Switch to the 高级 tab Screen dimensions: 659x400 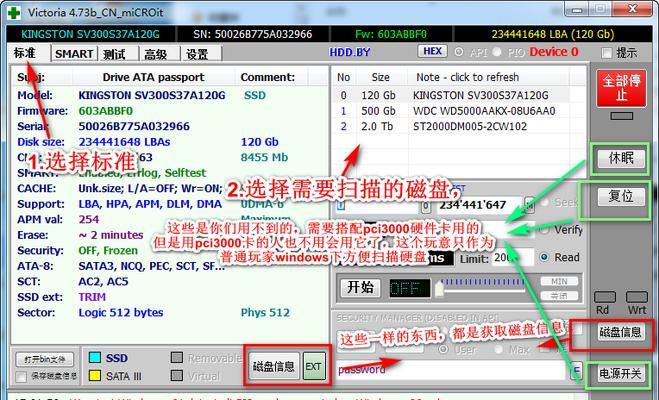[156, 54]
